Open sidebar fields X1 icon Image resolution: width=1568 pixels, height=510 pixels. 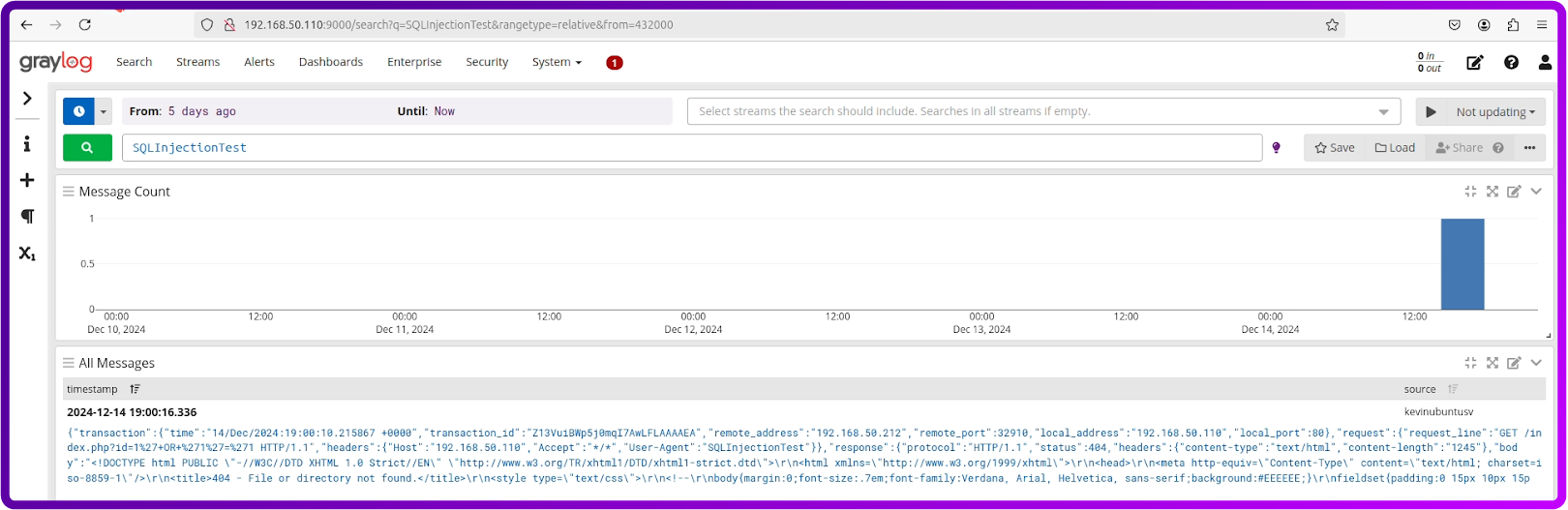(27, 254)
